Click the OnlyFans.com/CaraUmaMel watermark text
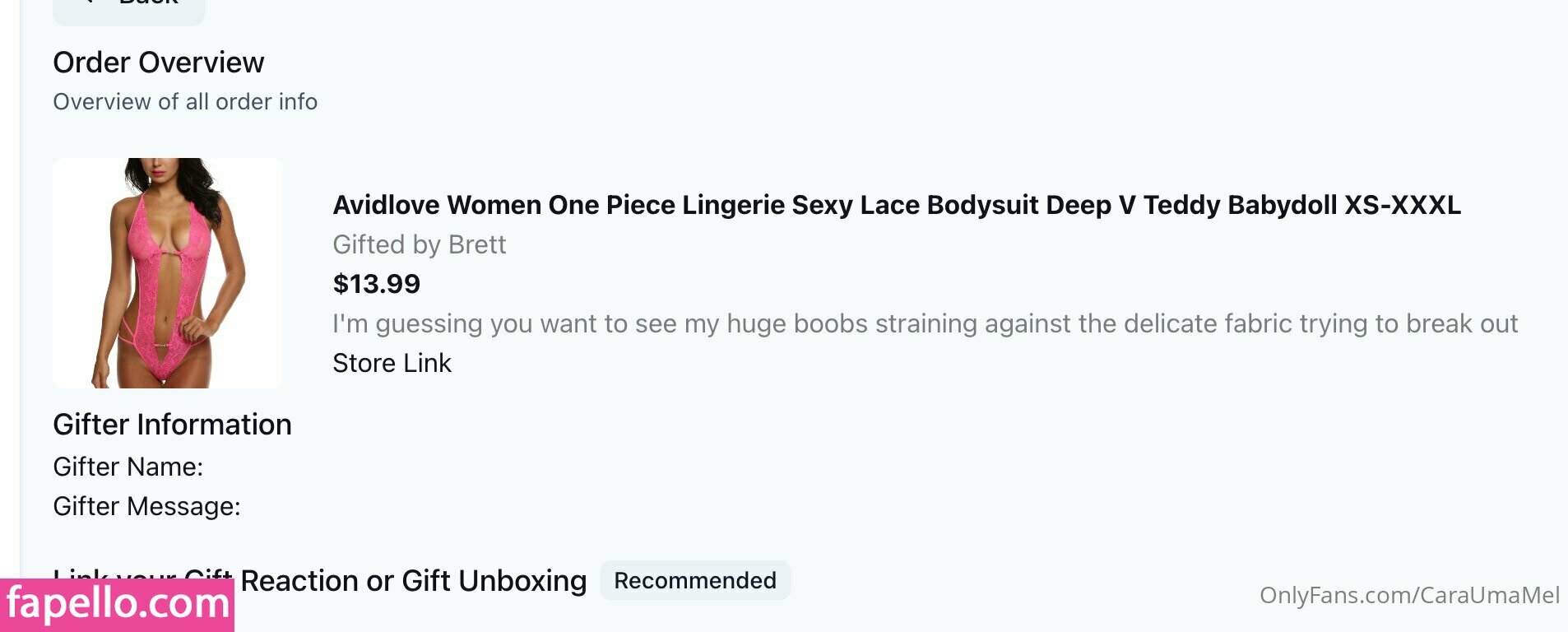Screen dimensions: 1568x632 (x=1408, y=595)
